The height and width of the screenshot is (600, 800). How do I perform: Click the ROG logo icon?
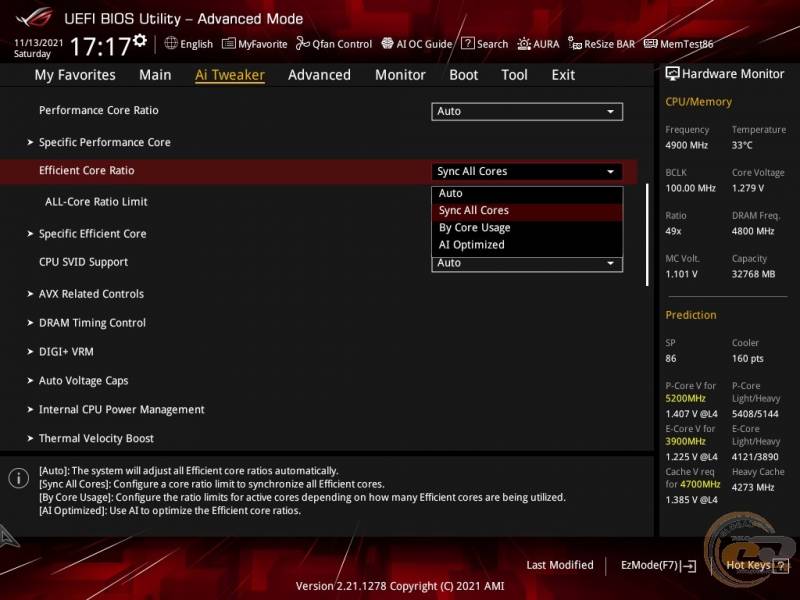tap(34, 18)
